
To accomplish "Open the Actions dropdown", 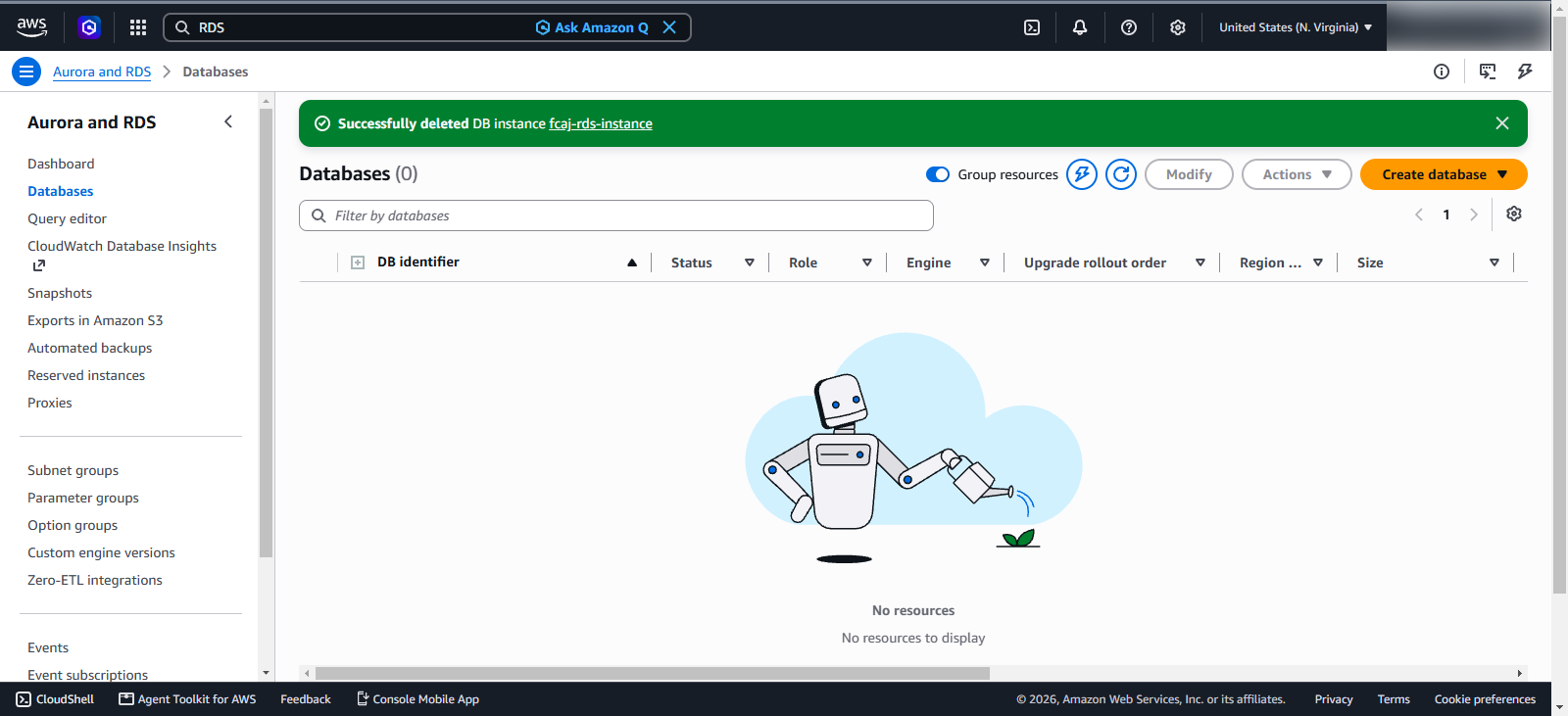I will (1297, 174).
